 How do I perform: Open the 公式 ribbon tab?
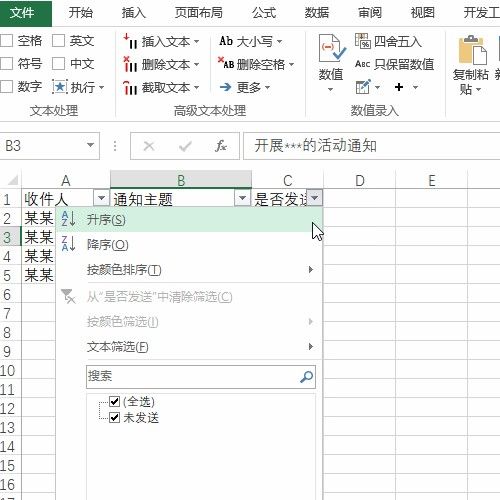click(264, 13)
